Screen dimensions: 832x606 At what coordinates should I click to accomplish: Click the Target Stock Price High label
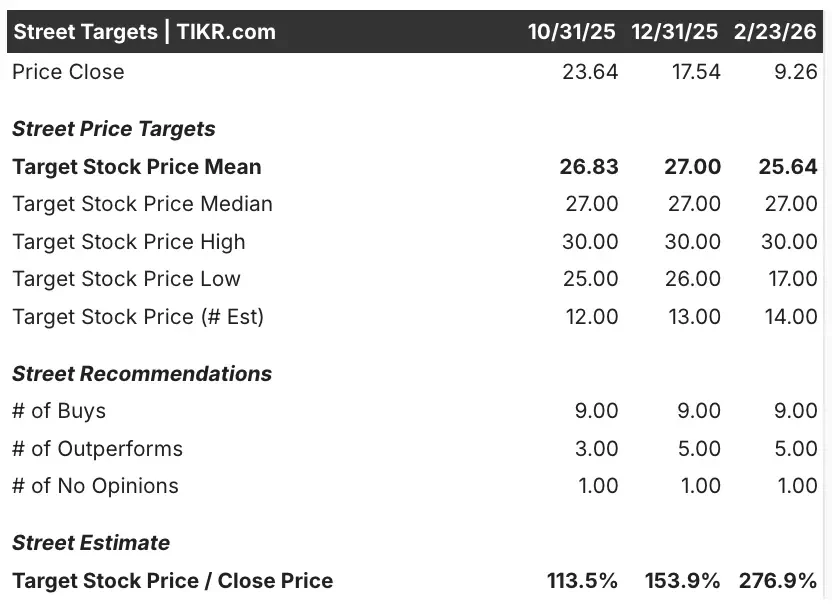pos(129,242)
